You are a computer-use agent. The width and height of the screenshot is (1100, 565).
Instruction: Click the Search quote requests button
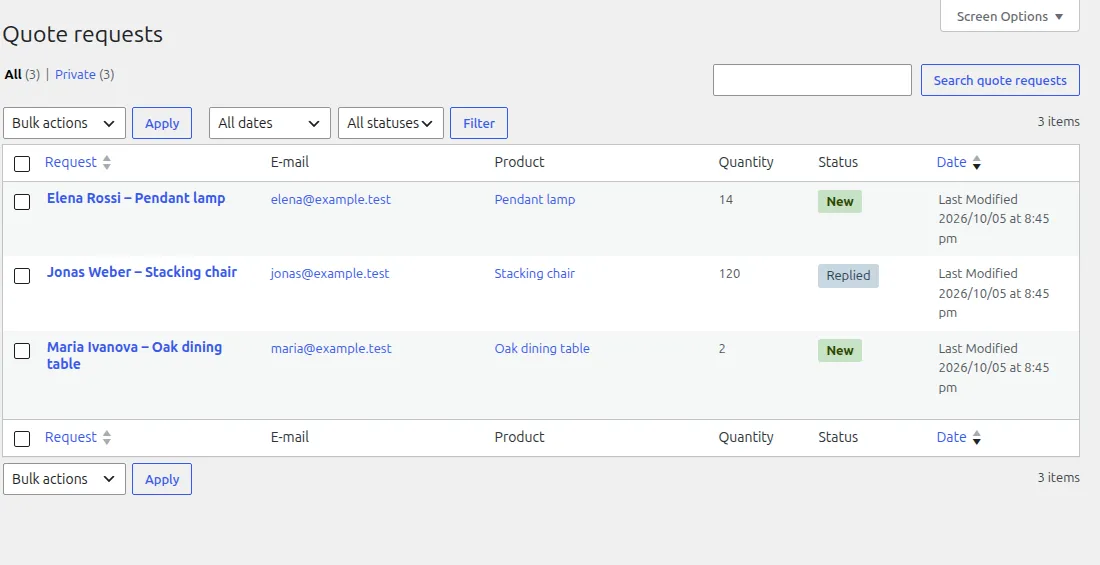click(1000, 80)
